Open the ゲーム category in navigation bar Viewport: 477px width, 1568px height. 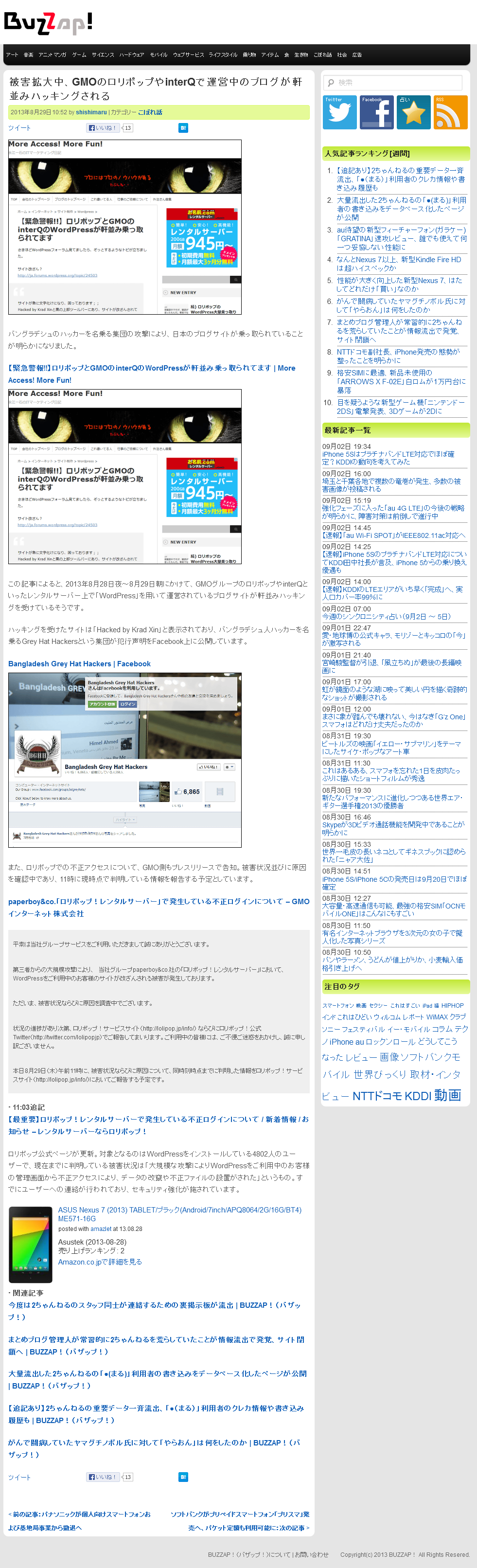point(79,55)
